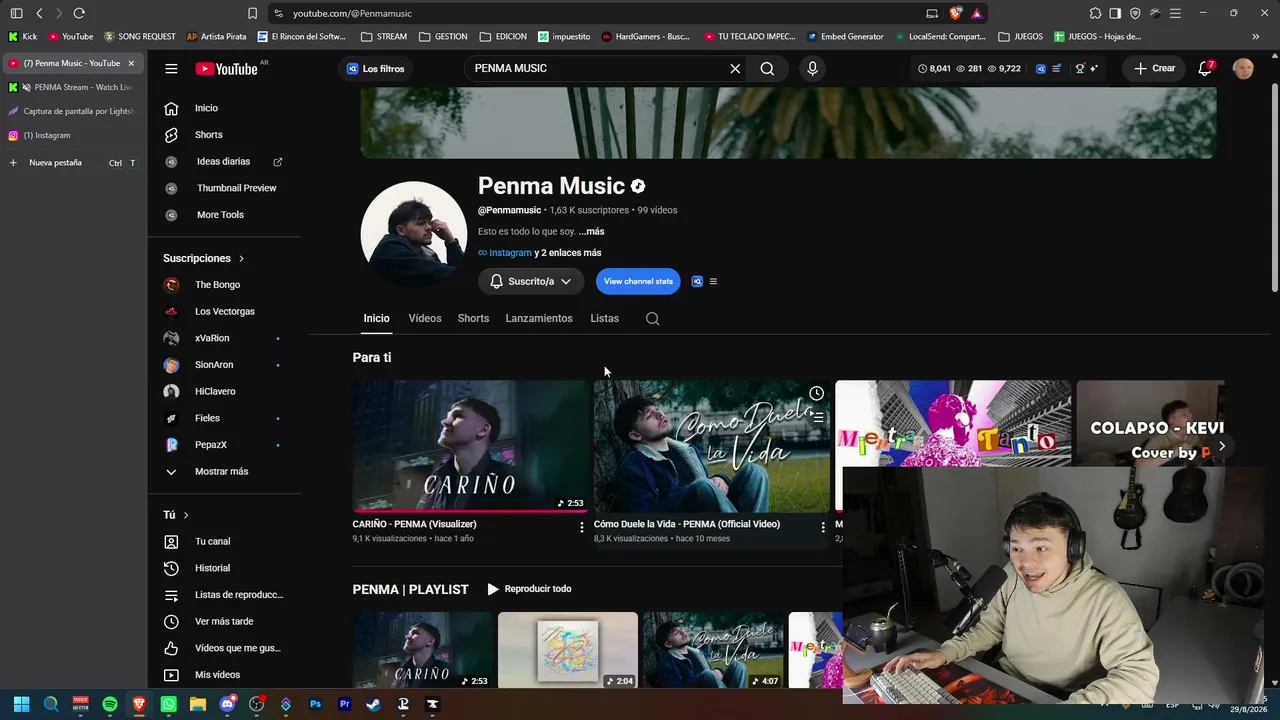Image resolution: width=1280 pixels, height=720 pixels.
Task: Open Ideas diarias sidebar entry
Action: (x=224, y=162)
